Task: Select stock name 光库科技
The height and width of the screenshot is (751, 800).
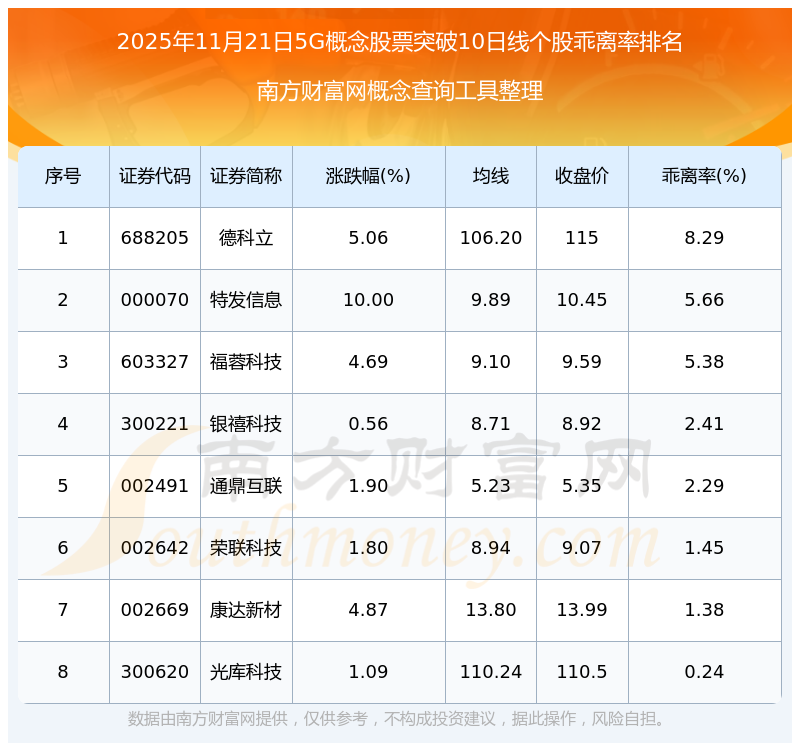Action: 246,672
